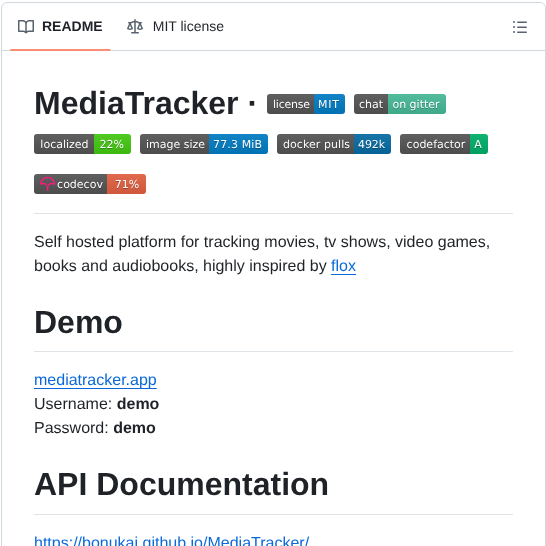Screen dimensions: 546x546
Task: Click the codecov 71% badge
Action: click(x=90, y=184)
